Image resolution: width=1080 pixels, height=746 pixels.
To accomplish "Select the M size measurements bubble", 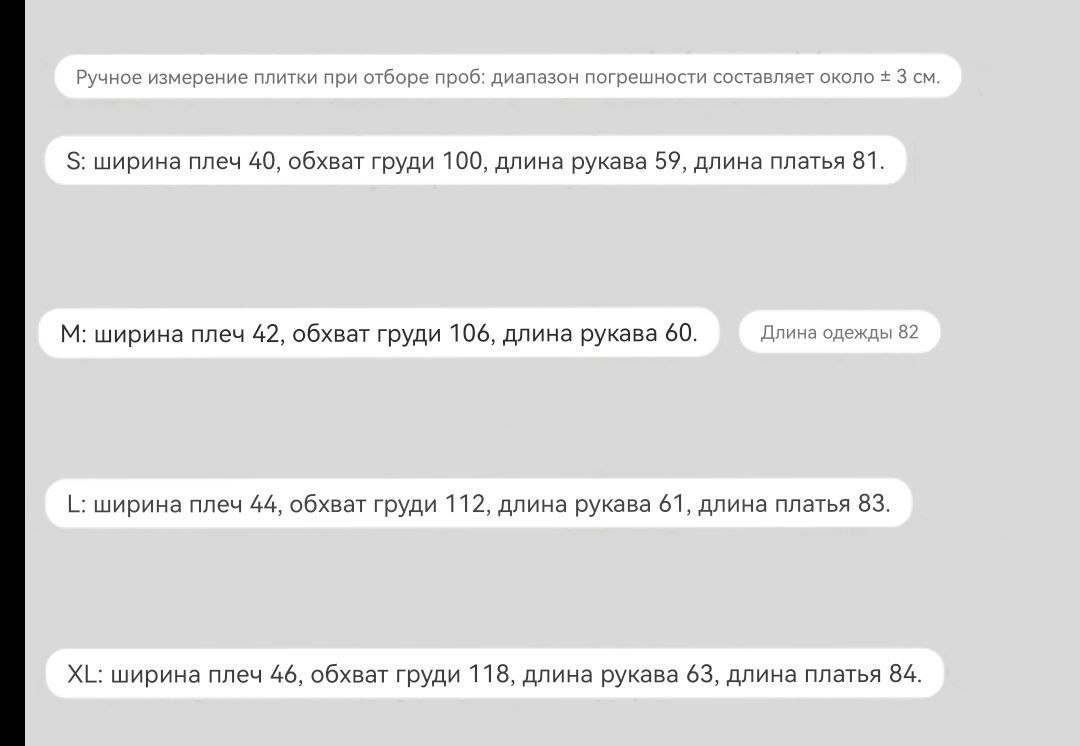I will coord(379,333).
